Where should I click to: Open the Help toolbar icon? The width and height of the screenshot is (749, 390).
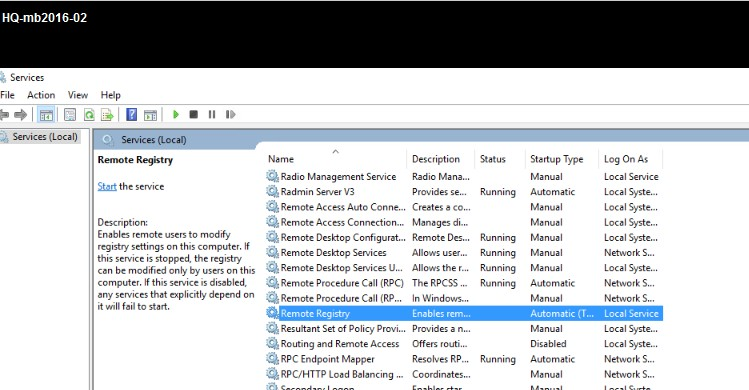(131, 115)
